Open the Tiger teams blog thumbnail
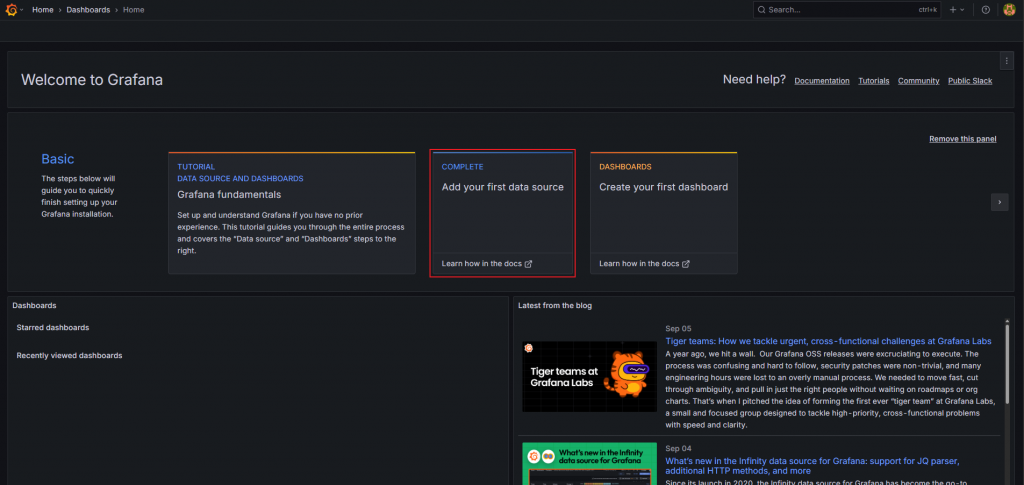 590,377
